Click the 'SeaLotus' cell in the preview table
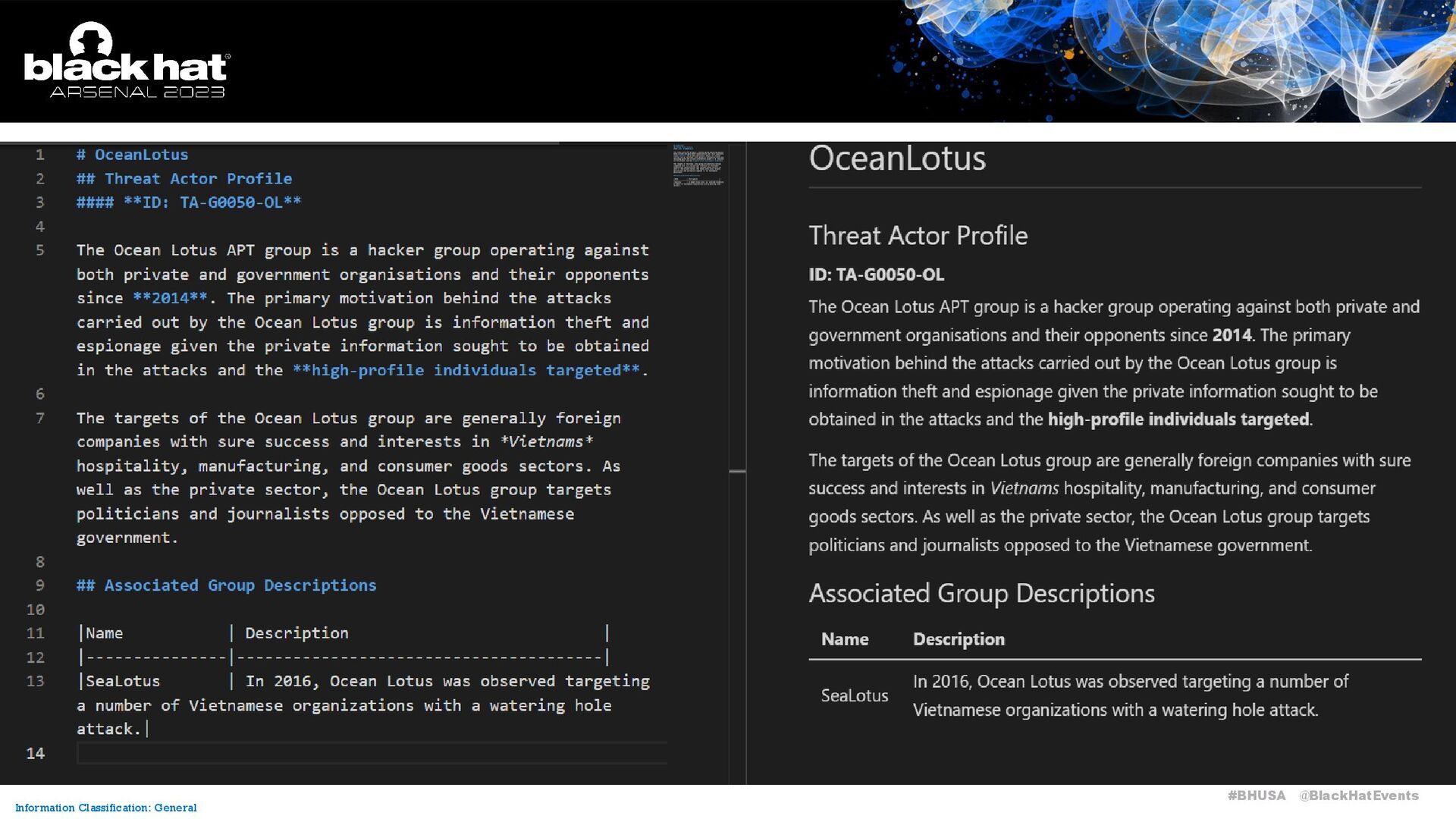This screenshot has height=819, width=1456. pyautogui.click(x=855, y=695)
